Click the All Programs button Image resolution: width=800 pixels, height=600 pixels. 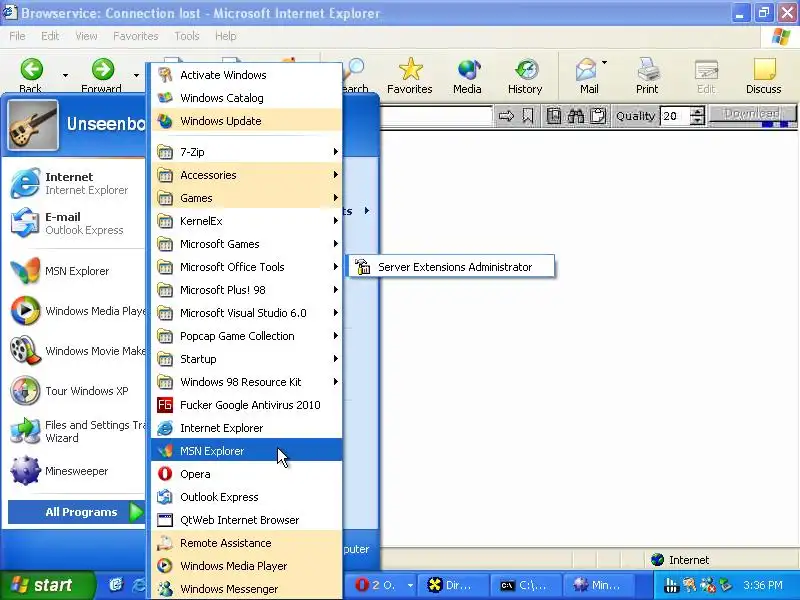(77, 512)
